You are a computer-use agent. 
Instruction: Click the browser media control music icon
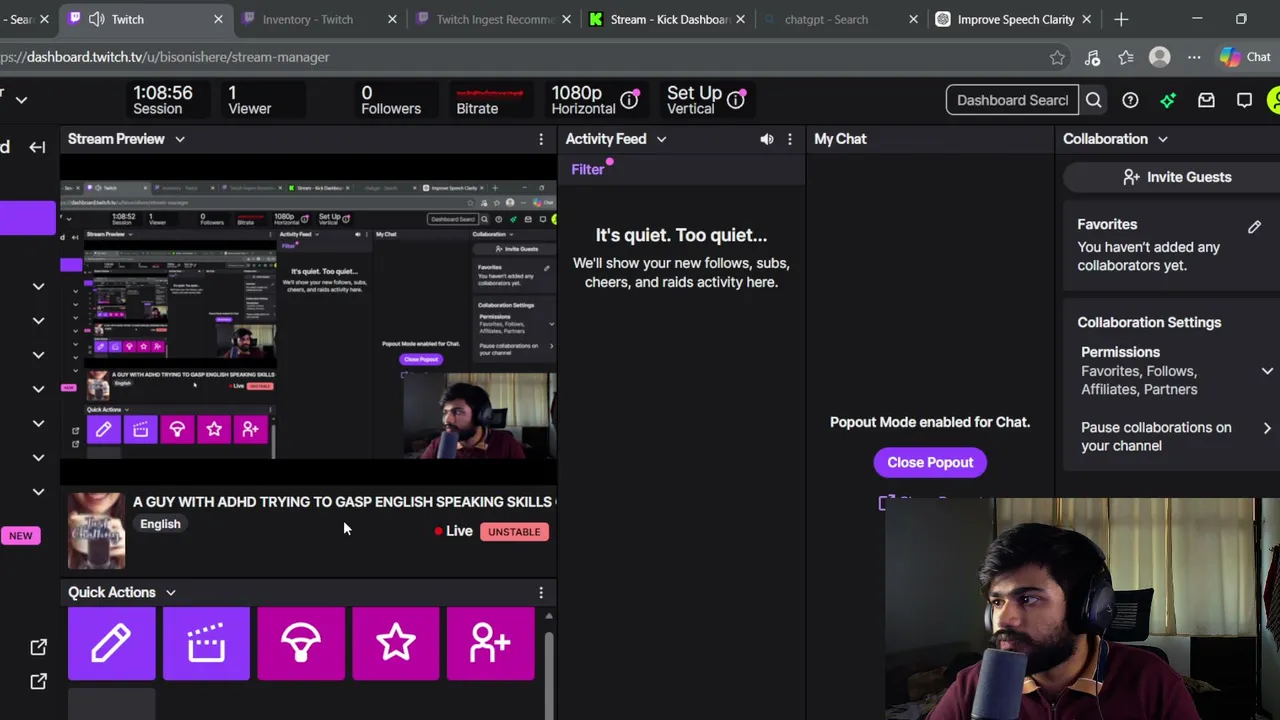tap(1092, 58)
